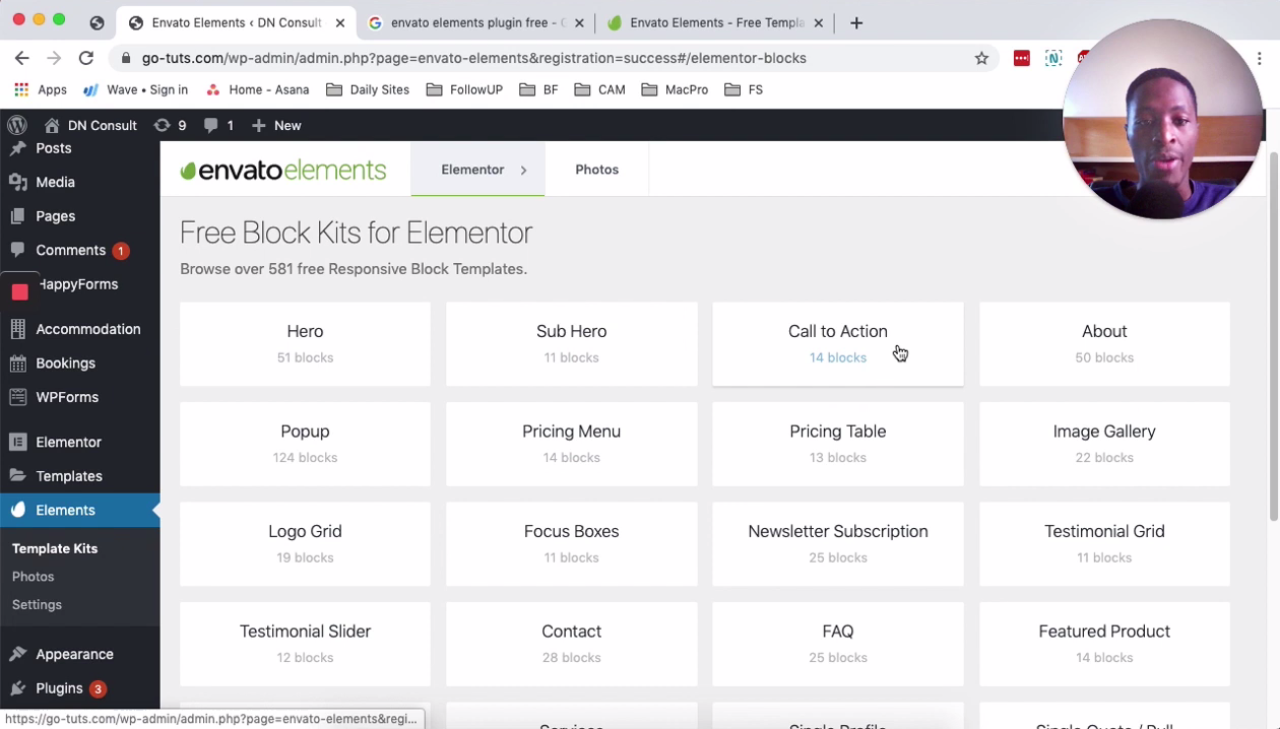Select the Testimonial Slider block card
The width and height of the screenshot is (1280, 729).
pyautogui.click(x=305, y=644)
